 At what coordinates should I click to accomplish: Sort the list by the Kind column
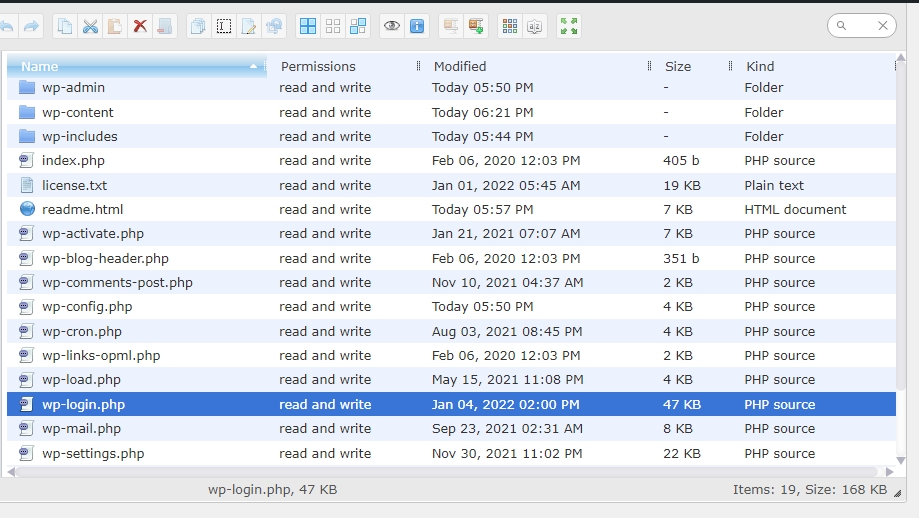tap(760, 67)
